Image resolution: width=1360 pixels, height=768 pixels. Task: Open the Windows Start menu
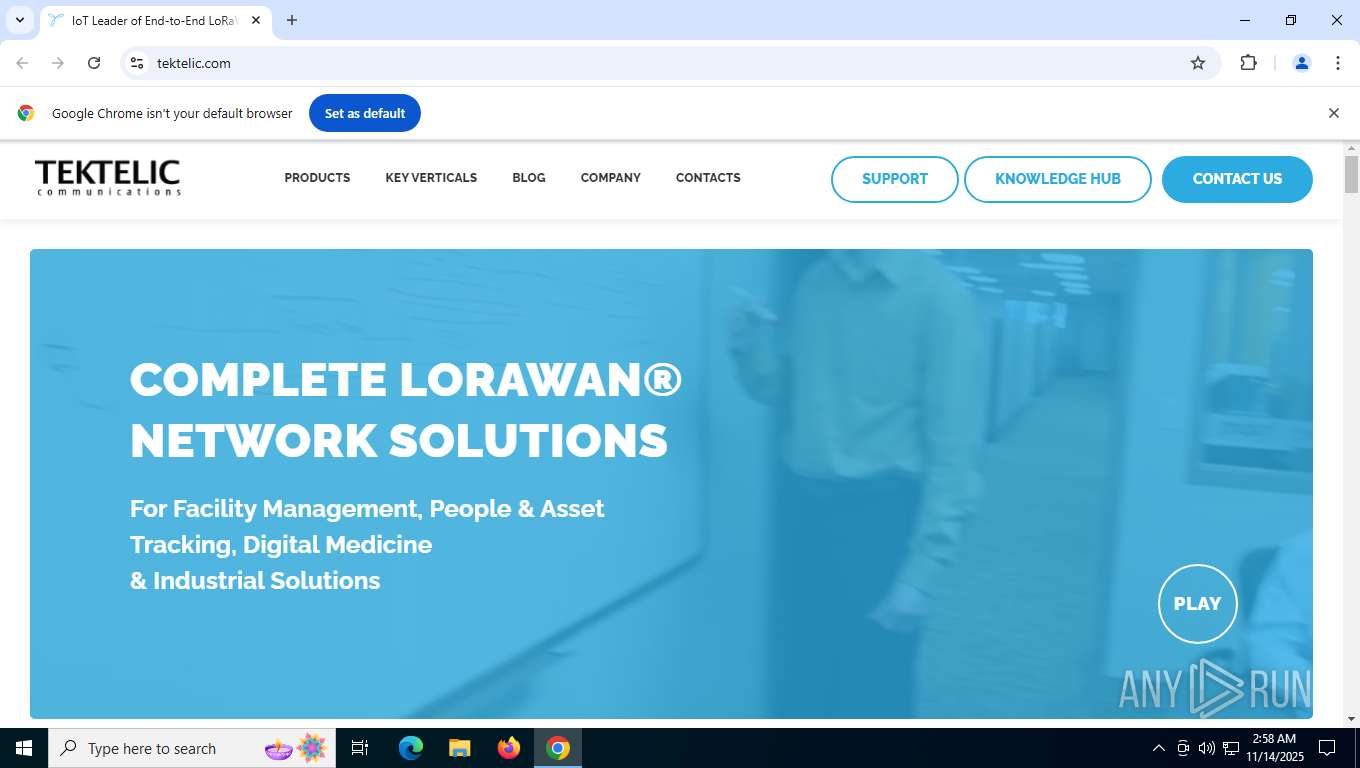point(24,748)
